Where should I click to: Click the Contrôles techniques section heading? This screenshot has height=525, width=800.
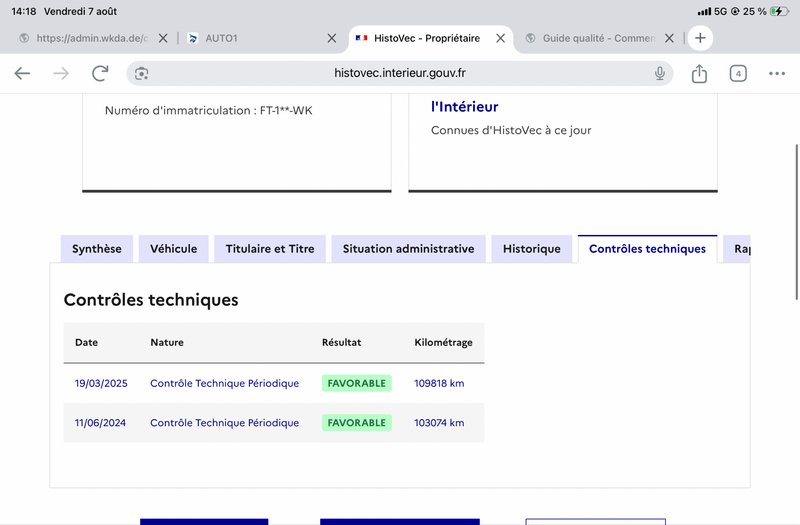click(x=151, y=300)
